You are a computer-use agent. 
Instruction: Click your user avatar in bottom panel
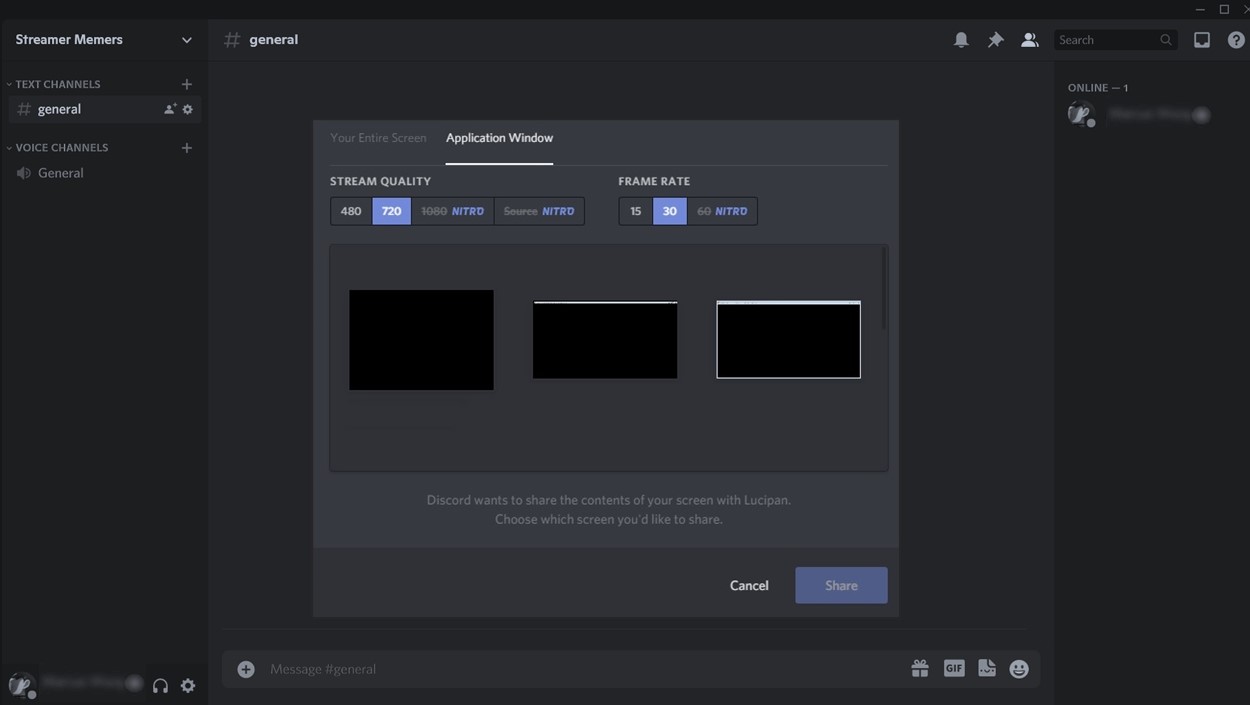(20, 686)
